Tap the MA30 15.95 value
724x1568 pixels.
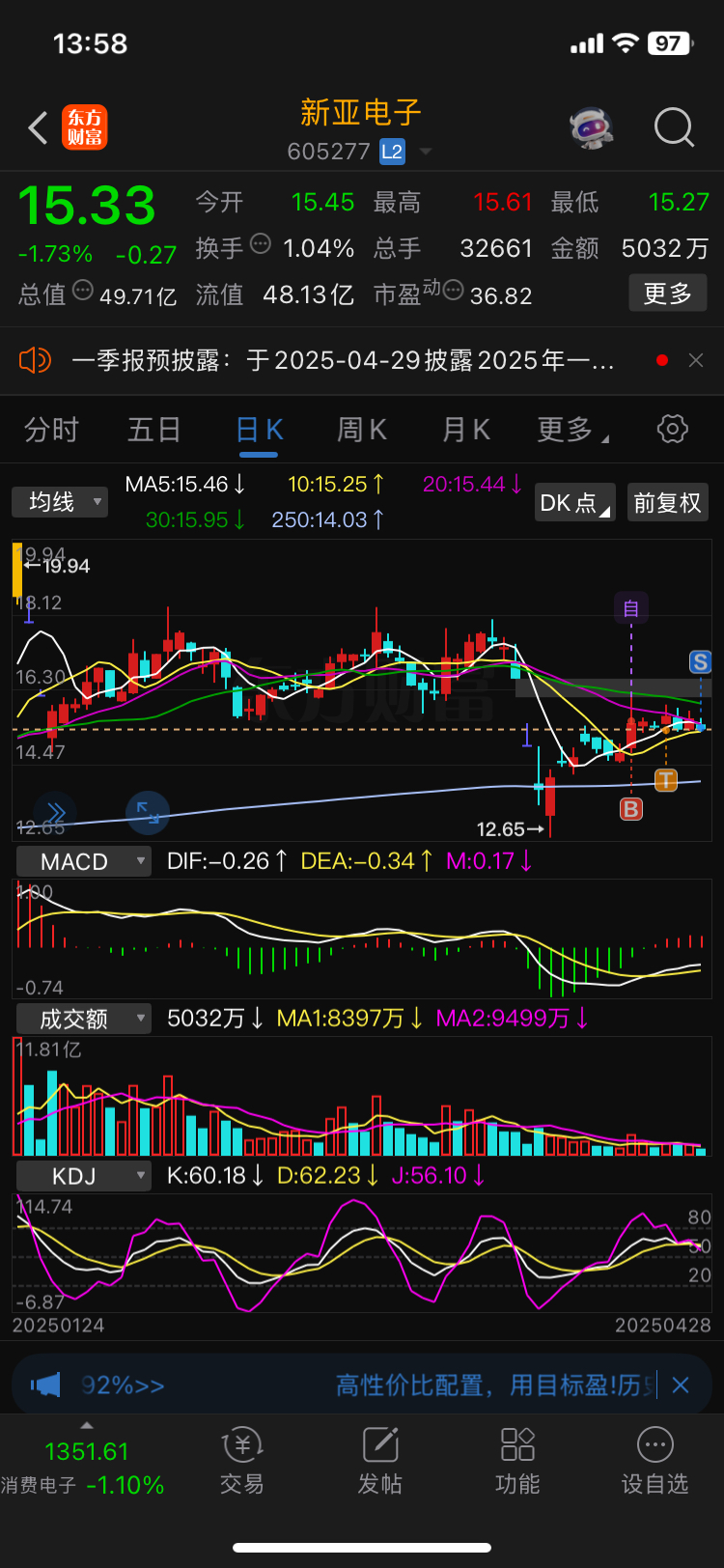tap(195, 519)
